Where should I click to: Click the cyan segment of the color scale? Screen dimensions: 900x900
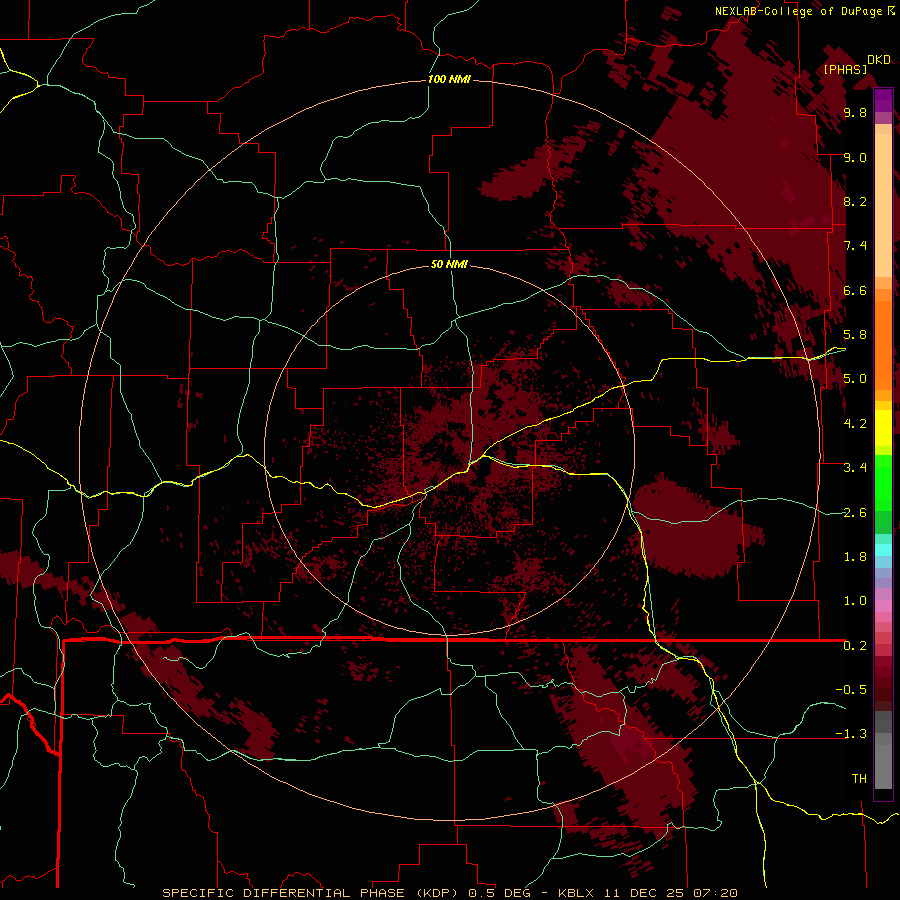point(883,550)
